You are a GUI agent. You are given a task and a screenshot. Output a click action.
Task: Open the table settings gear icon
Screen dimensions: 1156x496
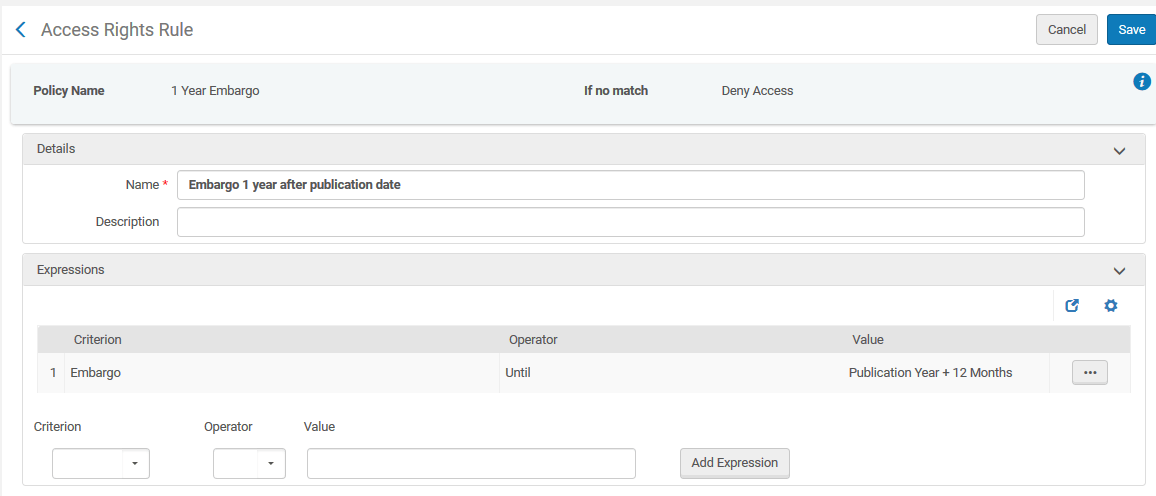tap(1110, 306)
